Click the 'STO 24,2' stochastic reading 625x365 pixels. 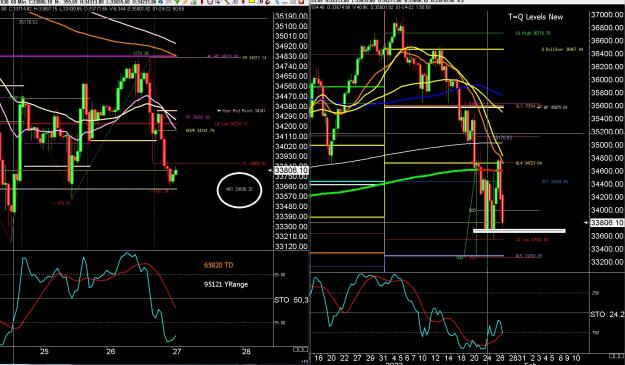607,314
